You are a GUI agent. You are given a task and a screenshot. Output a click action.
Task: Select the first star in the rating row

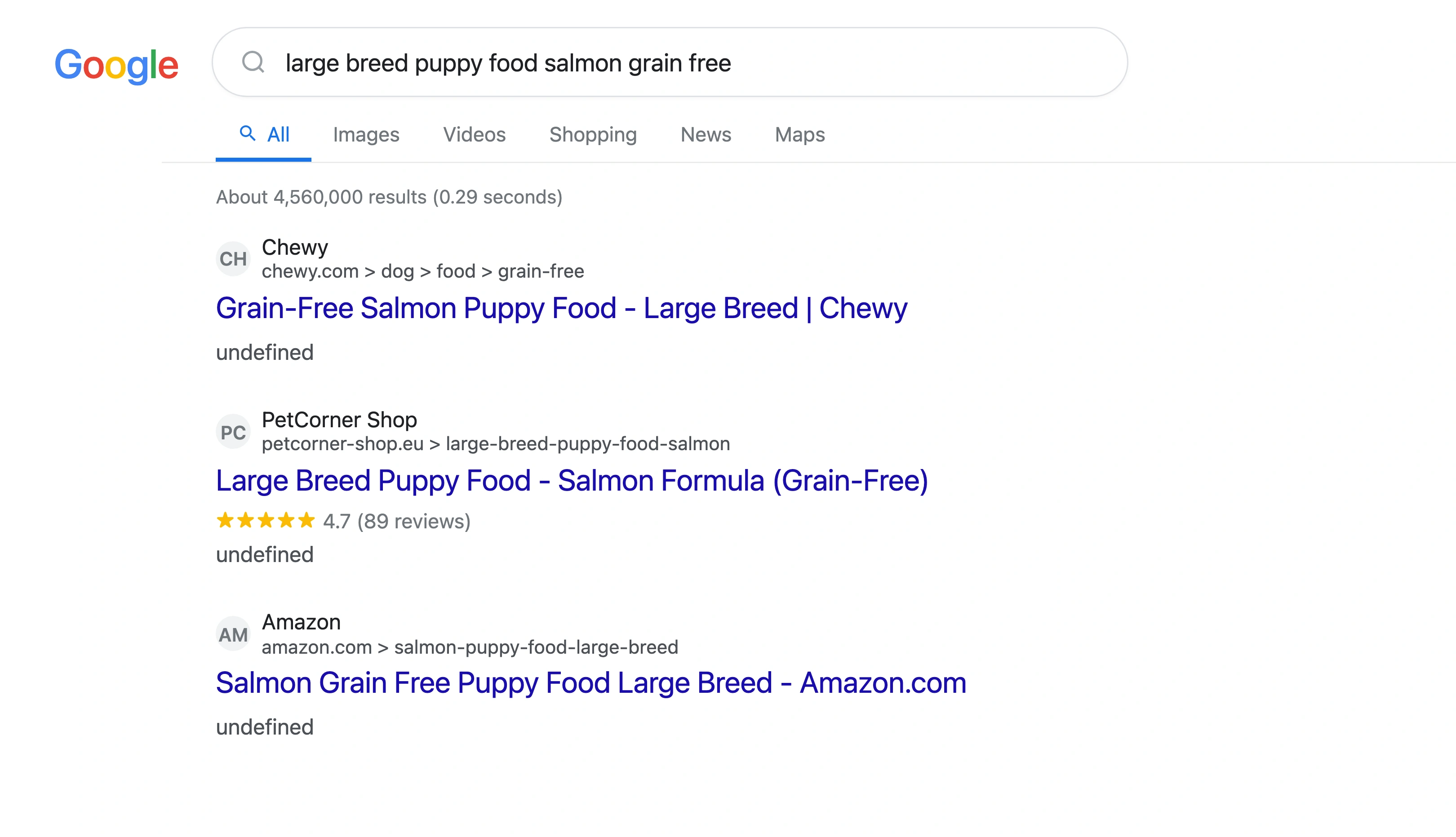click(x=225, y=521)
